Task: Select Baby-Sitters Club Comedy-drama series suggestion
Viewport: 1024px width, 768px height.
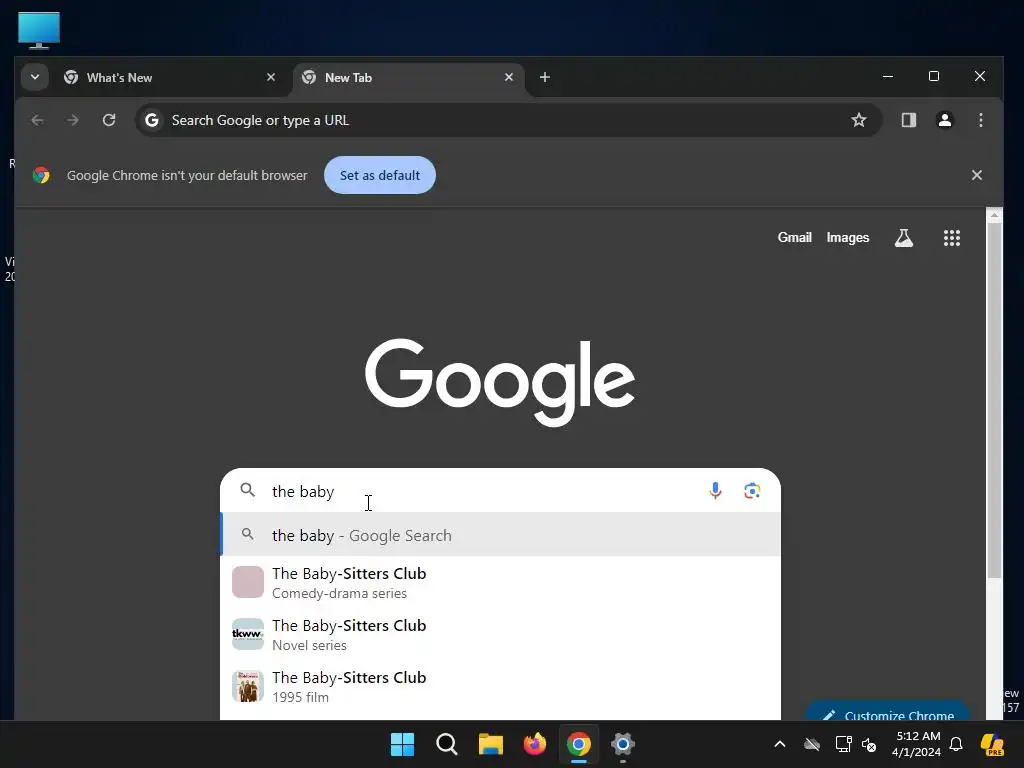Action: pos(501,582)
